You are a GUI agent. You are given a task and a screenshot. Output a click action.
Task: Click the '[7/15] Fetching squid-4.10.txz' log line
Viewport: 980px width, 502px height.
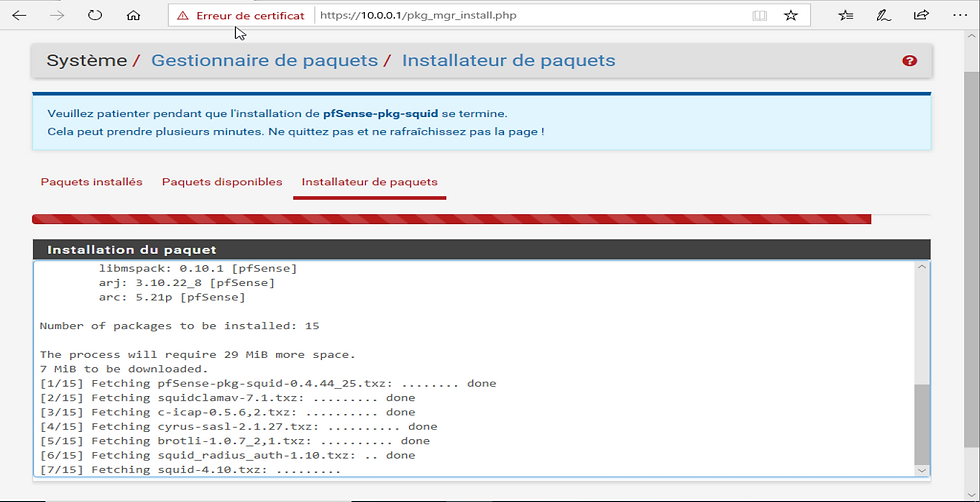point(191,469)
